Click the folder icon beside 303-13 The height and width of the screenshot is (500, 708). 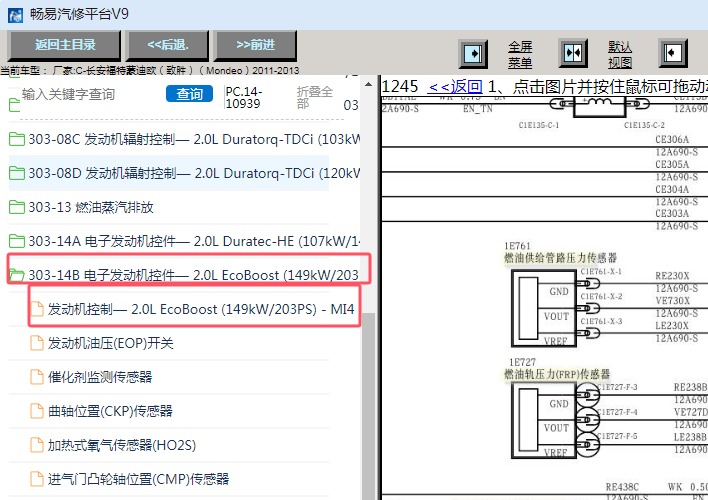(x=17, y=207)
